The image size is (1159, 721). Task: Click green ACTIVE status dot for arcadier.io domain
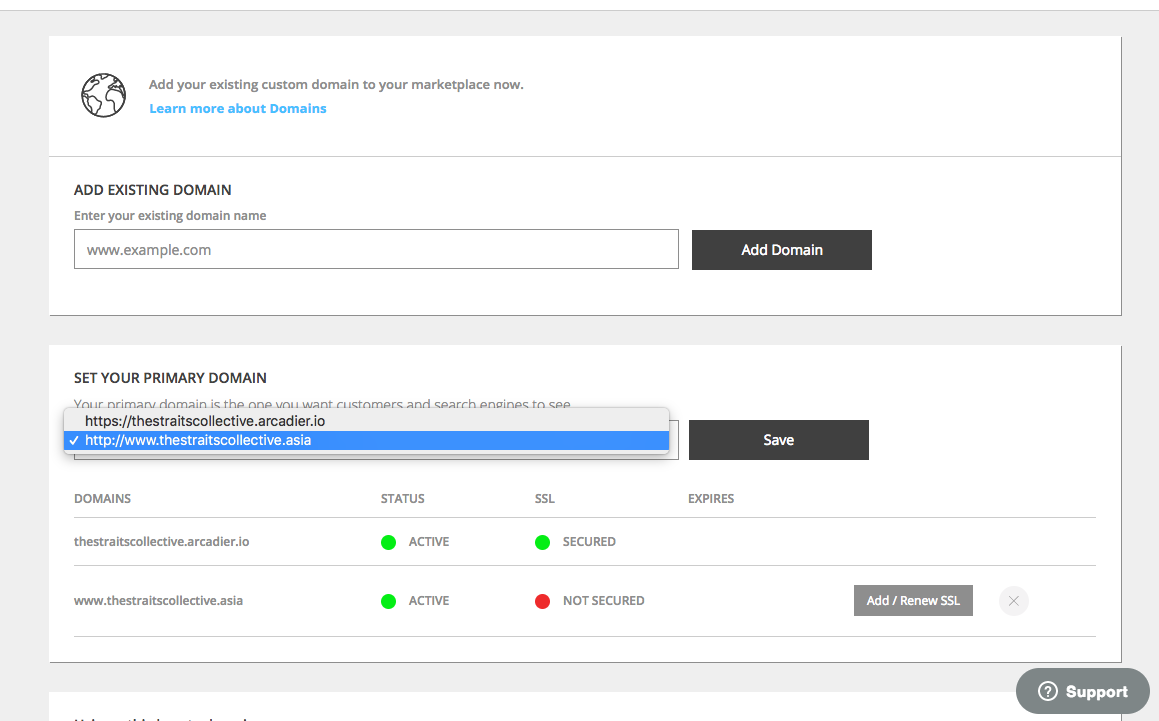(x=388, y=542)
